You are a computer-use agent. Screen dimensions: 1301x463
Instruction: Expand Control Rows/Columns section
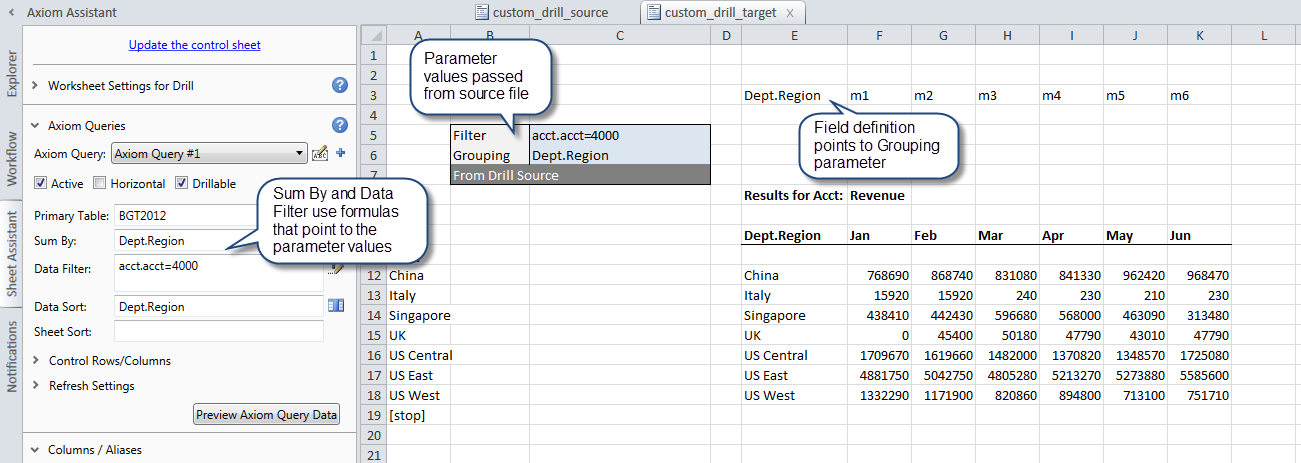[35, 360]
